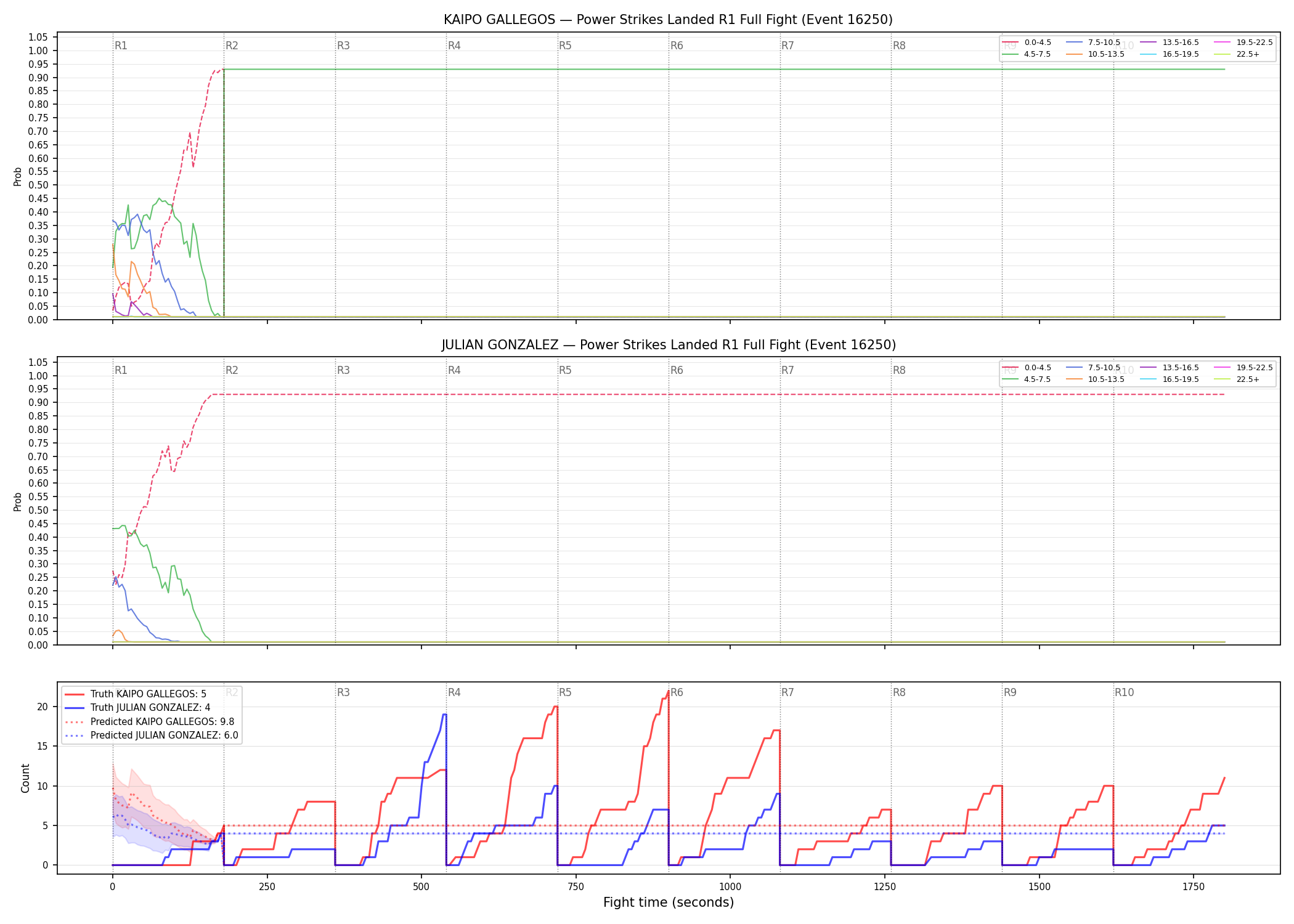Click the 0.0-4.5 legend entry in Kaipo Gallegos chart
The height and width of the screenshot is (924, 1294).
click(x=1027, y=43)
